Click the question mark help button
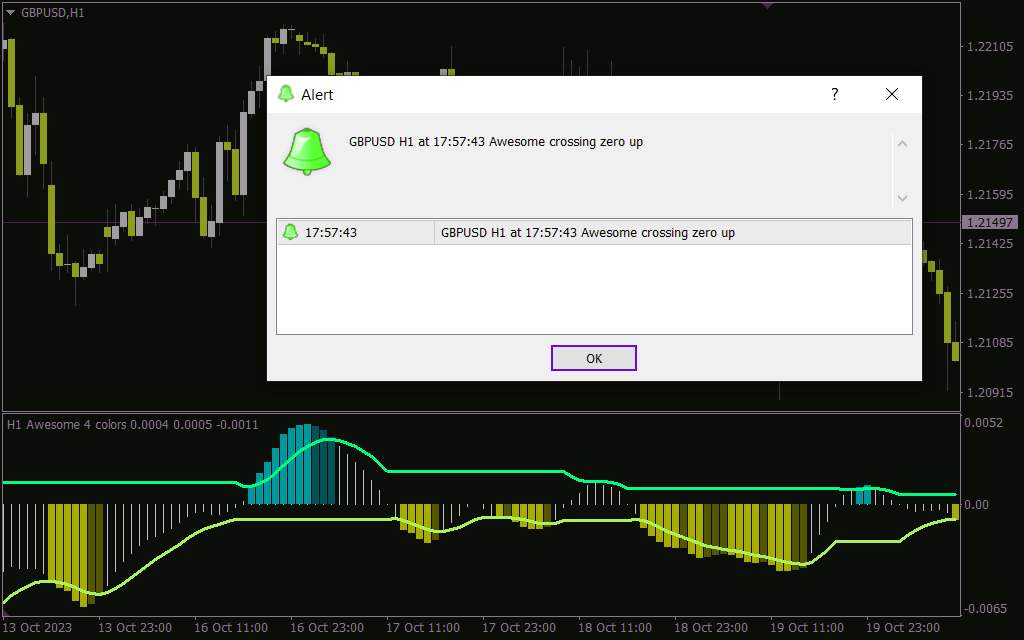 click(835, 94)
